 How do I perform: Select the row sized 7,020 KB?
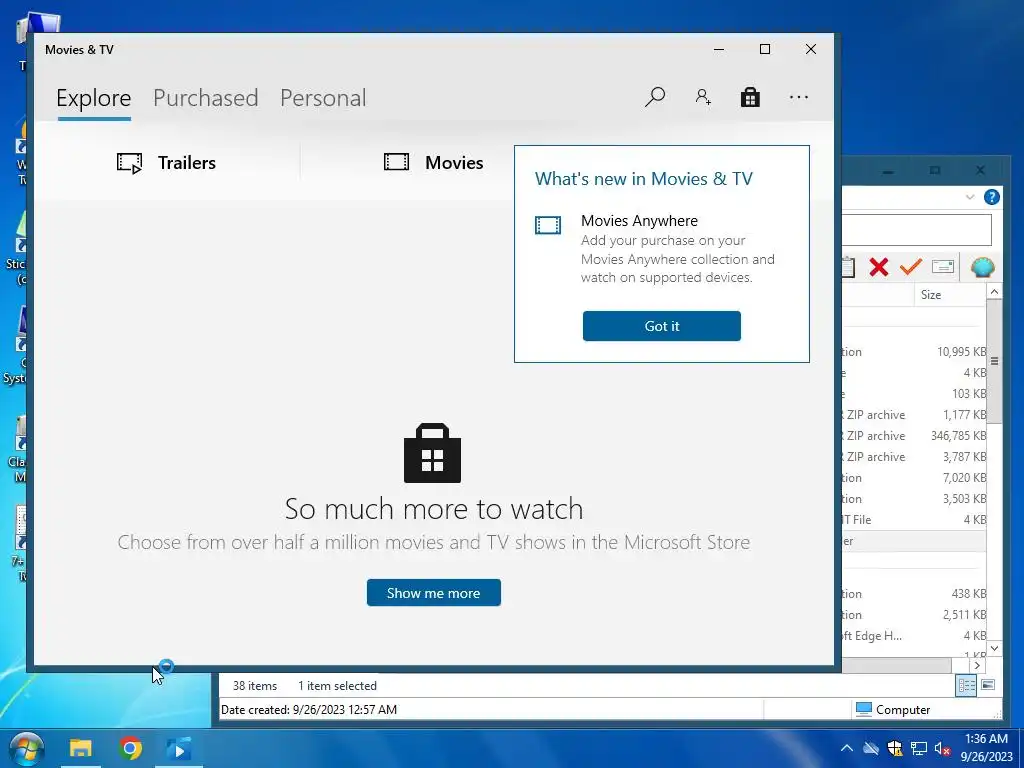pos(914,478)
